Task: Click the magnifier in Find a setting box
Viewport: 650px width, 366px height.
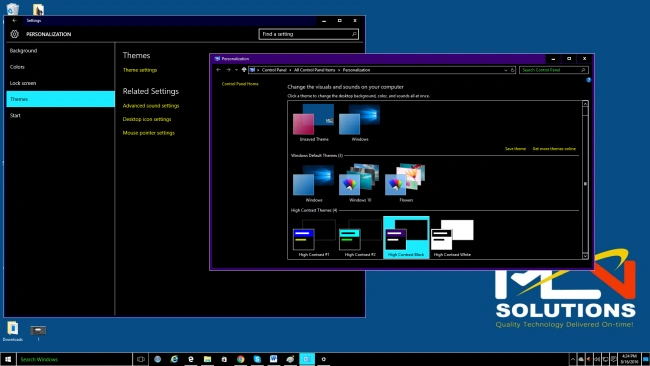Action: pyautogui.click(x=354, y=34)
